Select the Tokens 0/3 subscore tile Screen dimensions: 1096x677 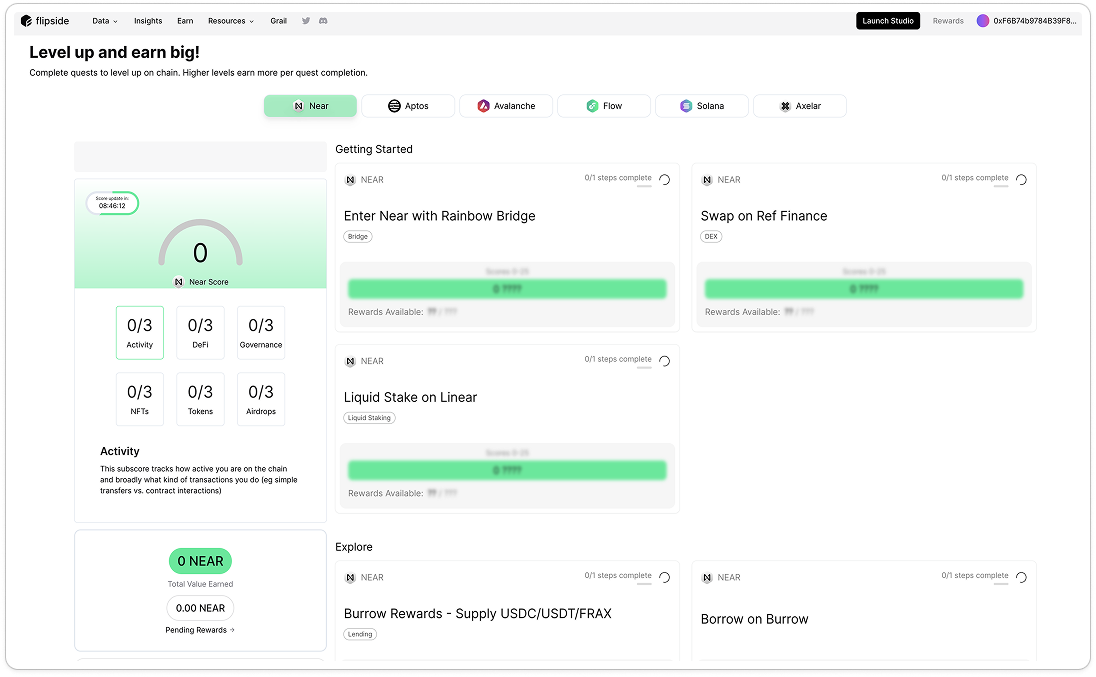click(201, 400)
